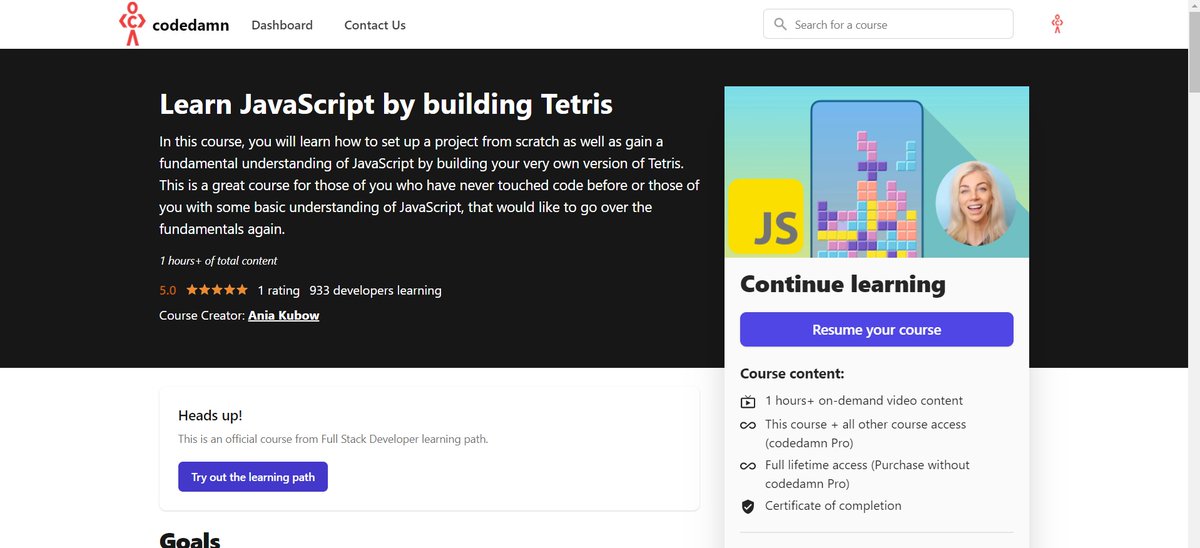Viewport: 1200px width, 548px height.
Task: Click the official course notice text
Action: click(x=333, y=439)
